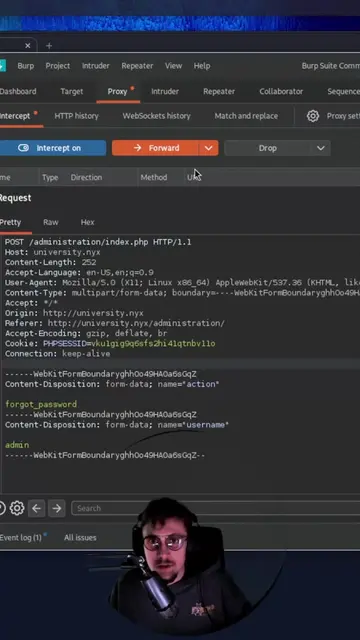This screenshot has width=360, height=640.
Task: Open the Collaborator tab
Action: tap(281, 91)
